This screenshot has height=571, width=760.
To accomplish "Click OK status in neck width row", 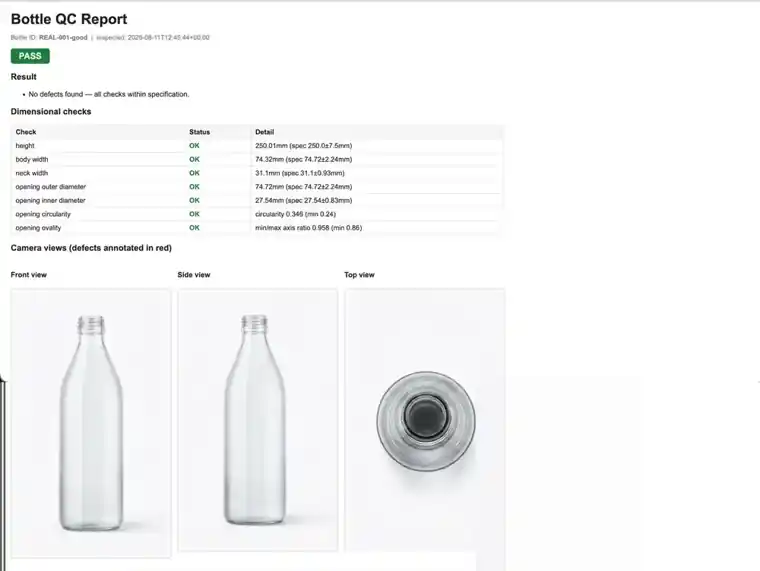I will (x=194, y=173).
